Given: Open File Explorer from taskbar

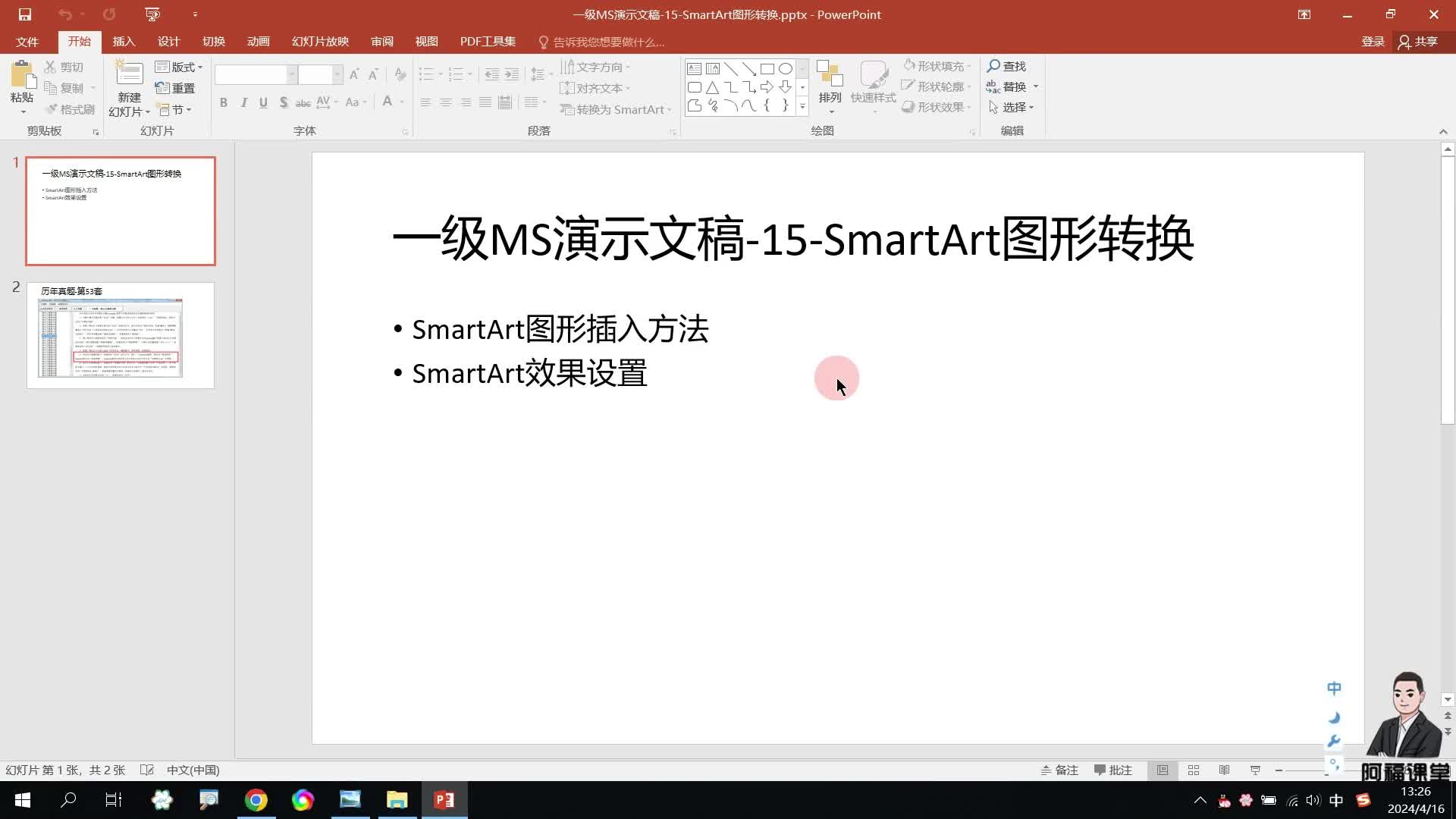Looking at the screenshot, I should coord(397,800).
